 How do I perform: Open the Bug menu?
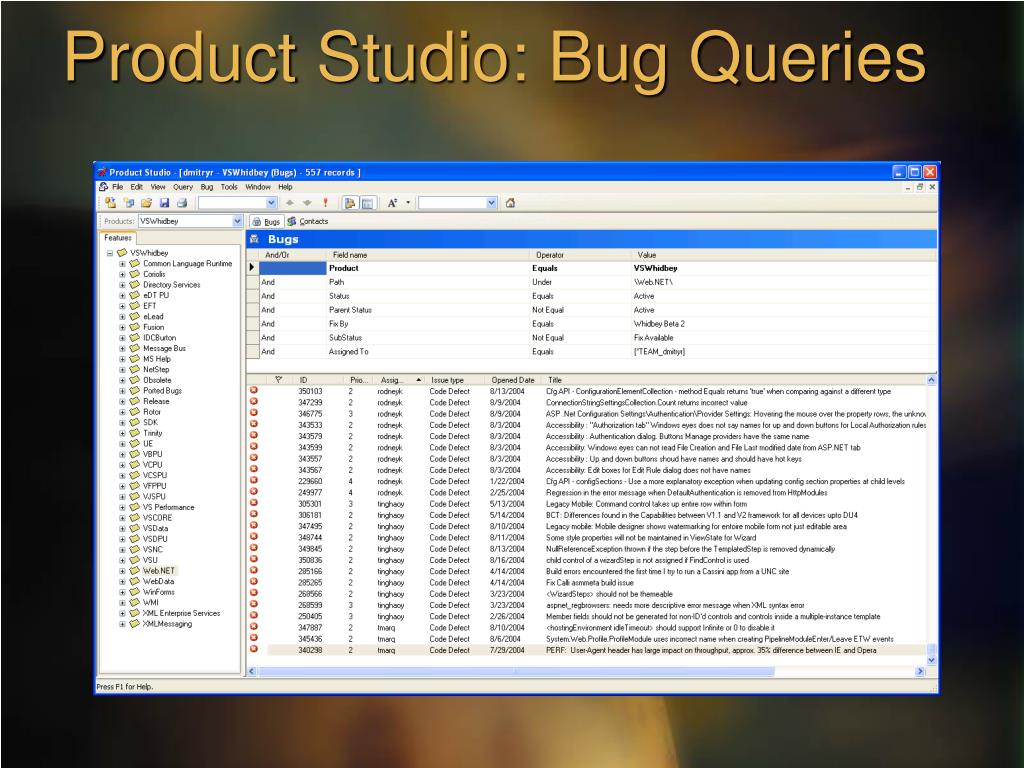tap(207, 187)
